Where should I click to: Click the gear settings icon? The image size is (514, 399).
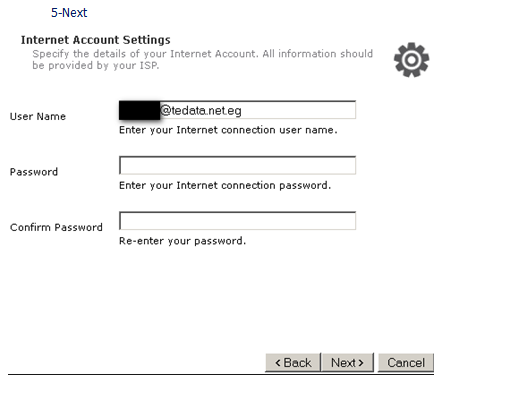point(411,60)
